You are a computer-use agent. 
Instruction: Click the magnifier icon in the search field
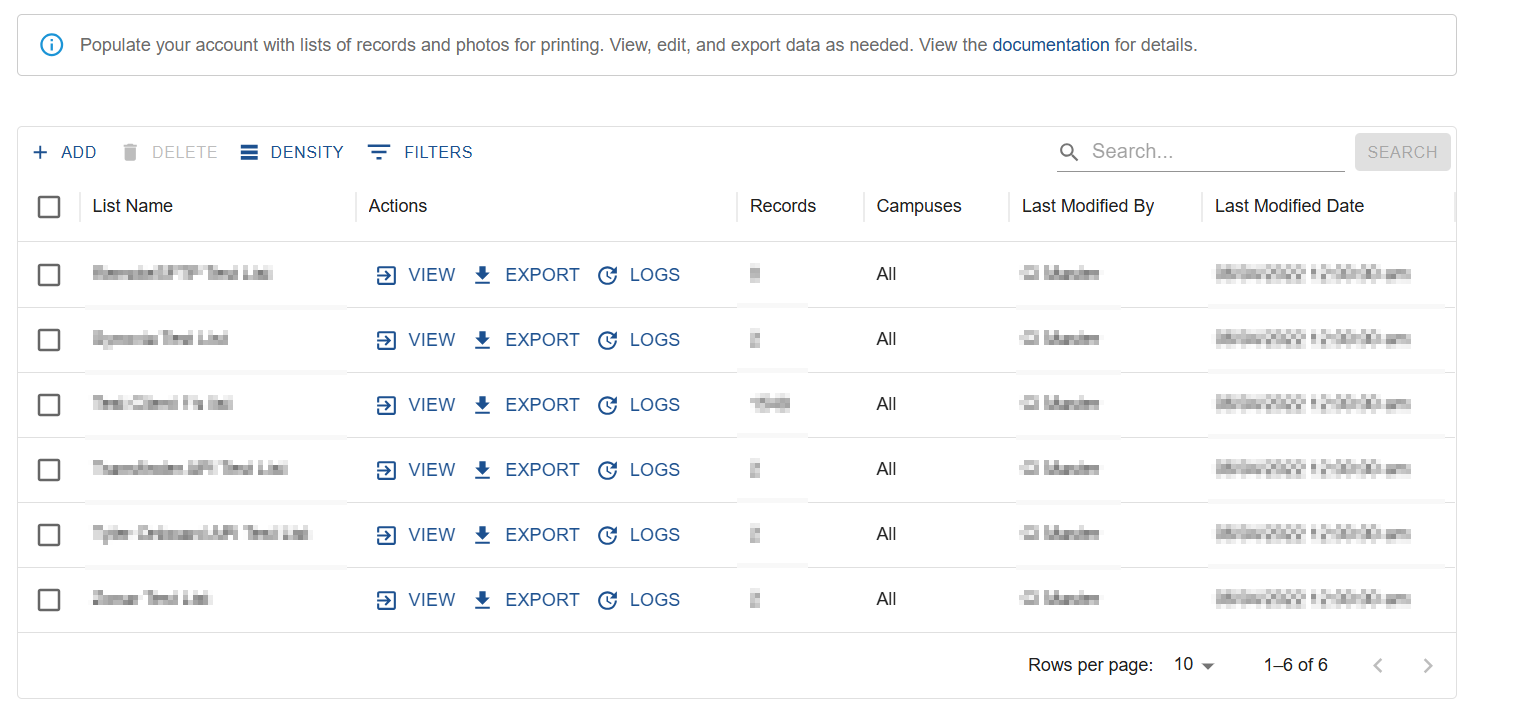(1069, 152)
